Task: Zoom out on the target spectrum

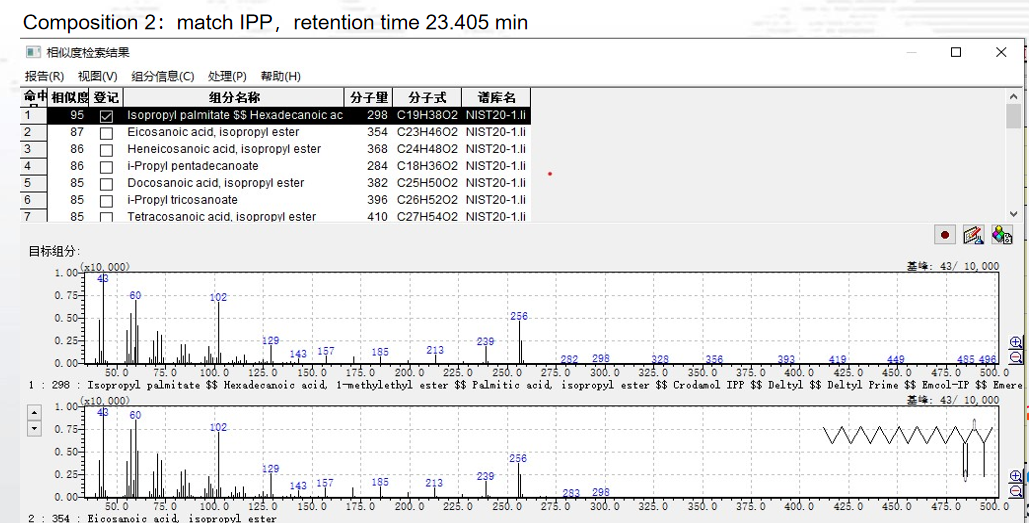Action: (1016, 357)
